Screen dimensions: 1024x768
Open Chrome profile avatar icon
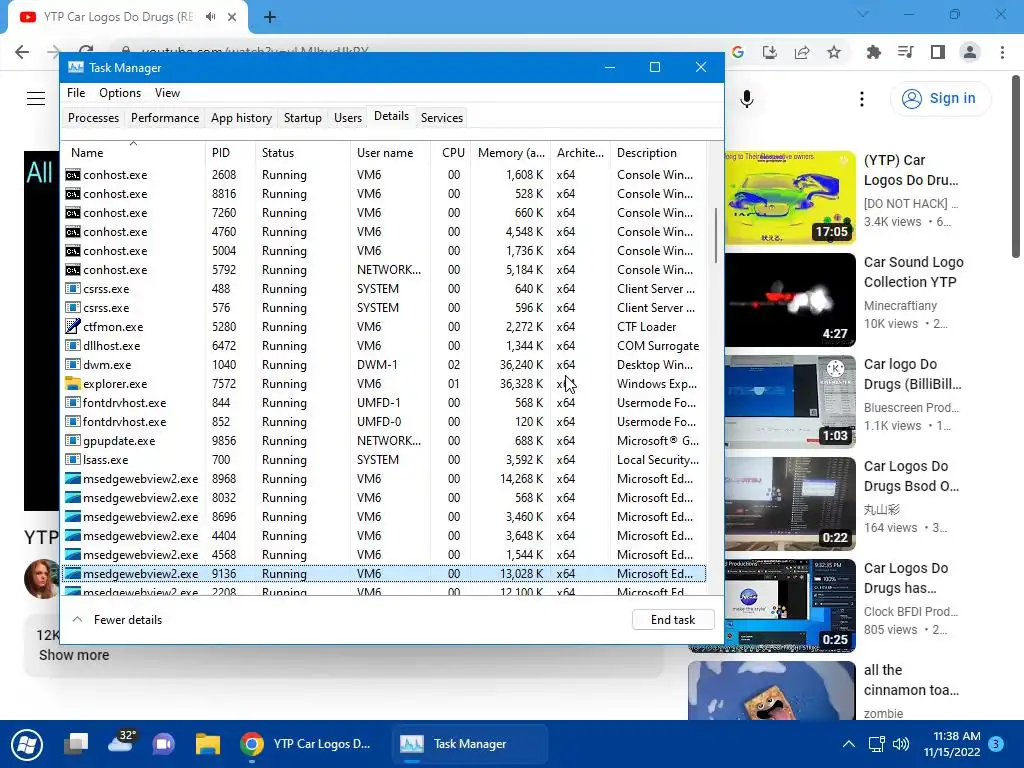[x=970, y=52]
